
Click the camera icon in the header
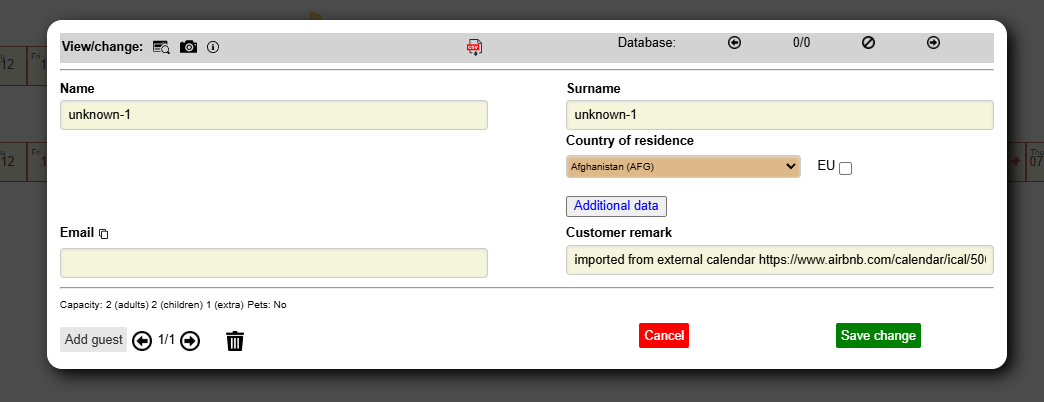point(188,47)
